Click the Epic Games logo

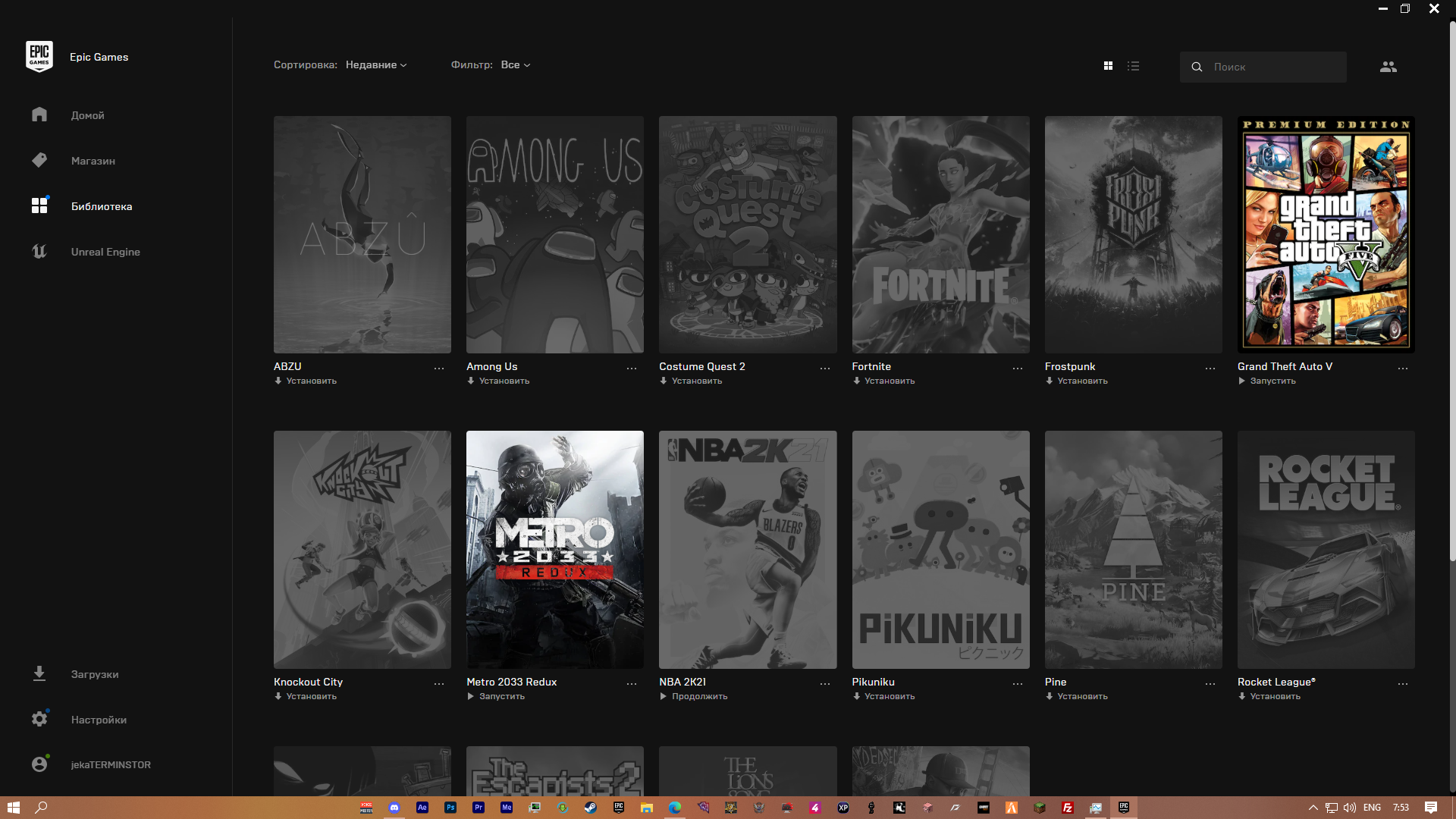pos(39,57)
